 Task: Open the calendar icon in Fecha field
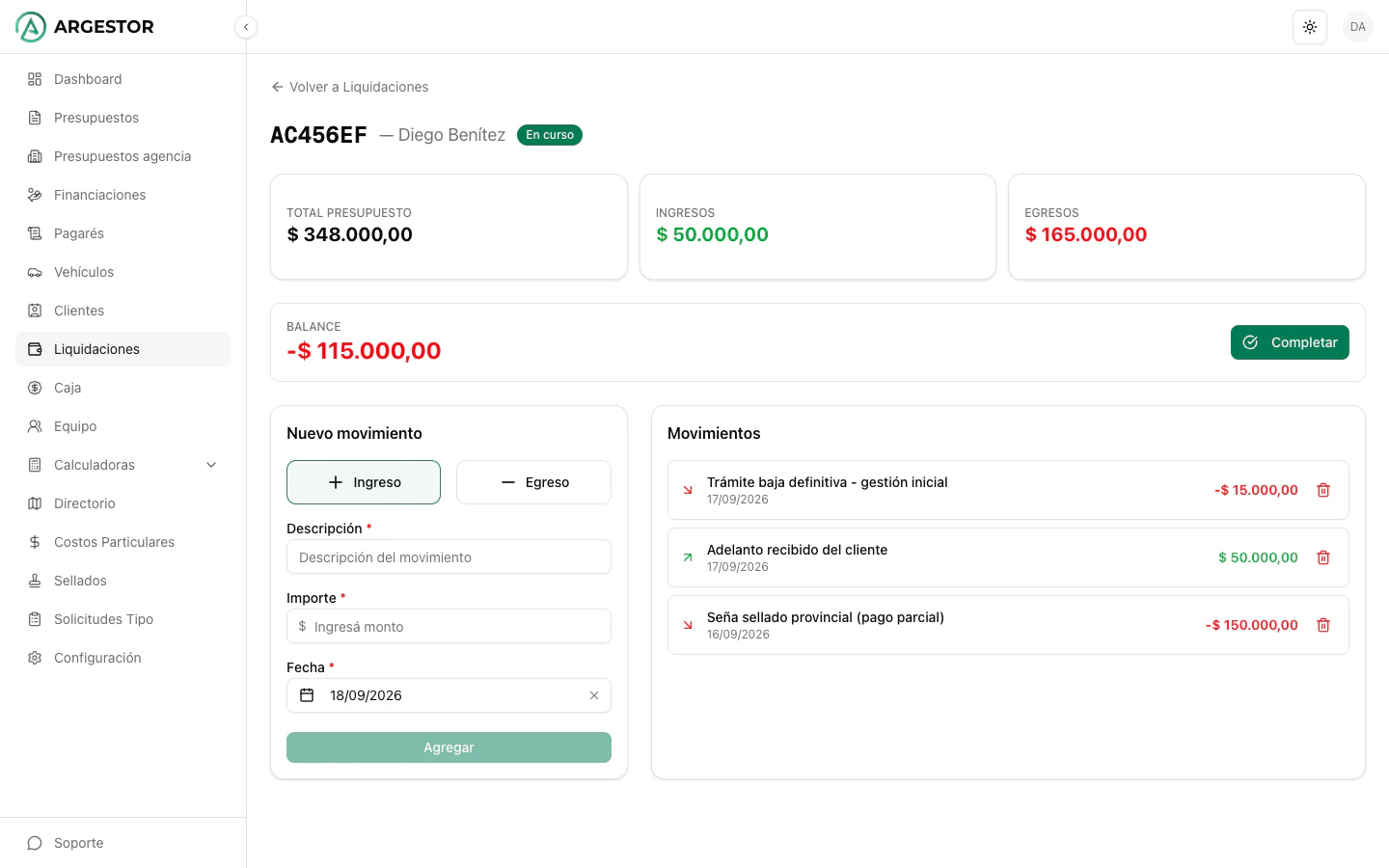click(307, 695)
